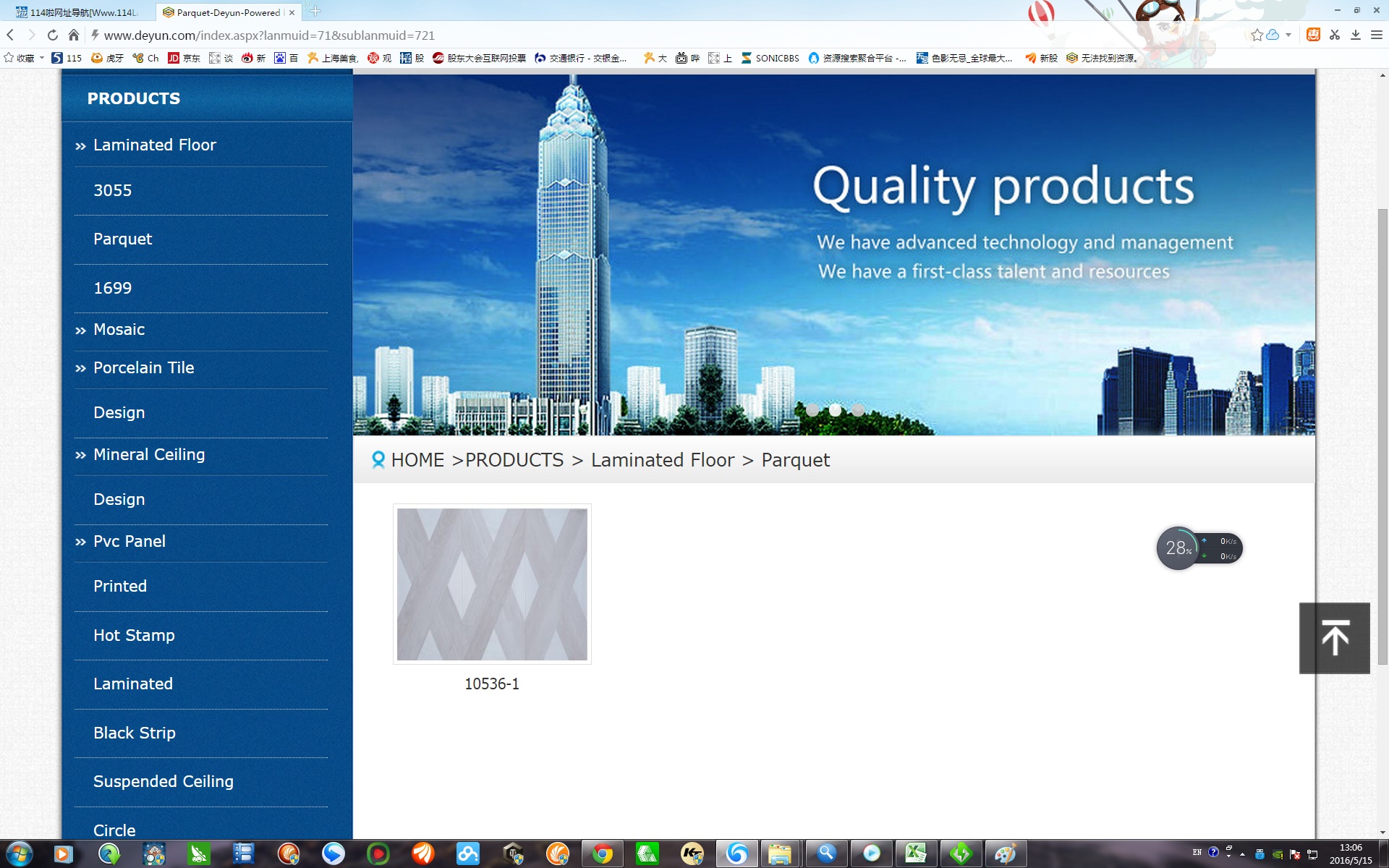Click the bookmark star icon
Viewport: 1389px width, 868px height.
tap(1257, 35)
